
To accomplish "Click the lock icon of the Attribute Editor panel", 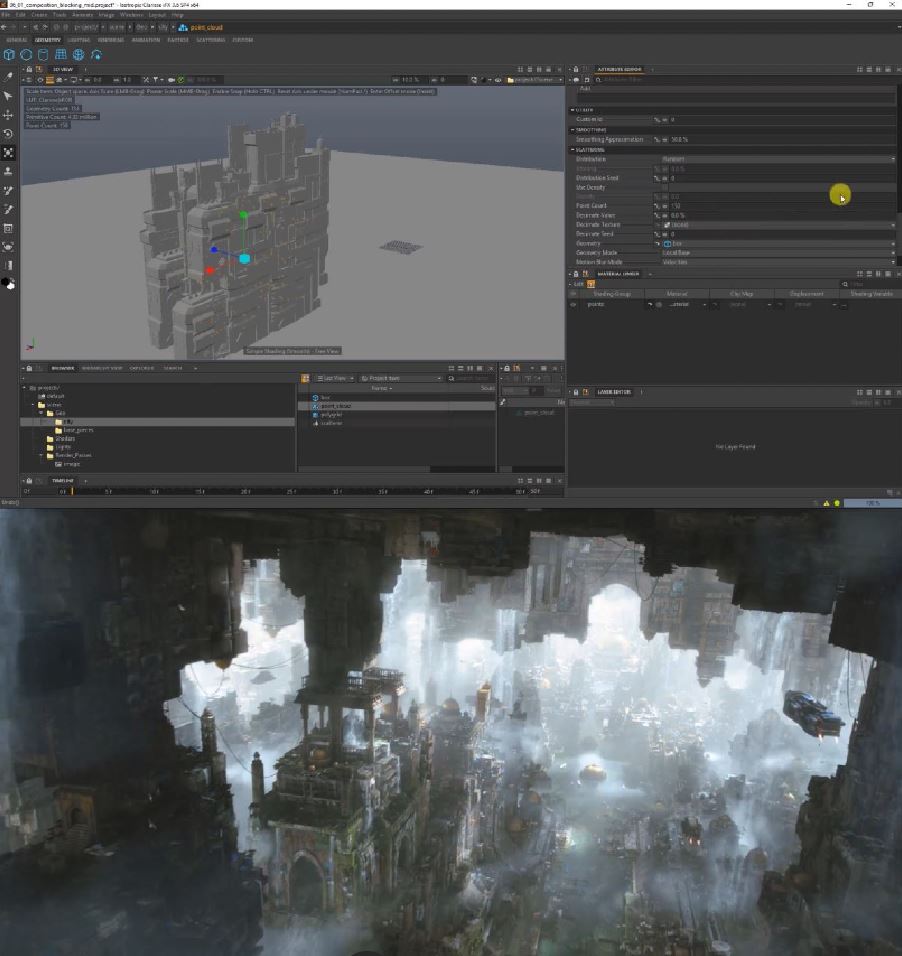I will (x=575, y=70).
